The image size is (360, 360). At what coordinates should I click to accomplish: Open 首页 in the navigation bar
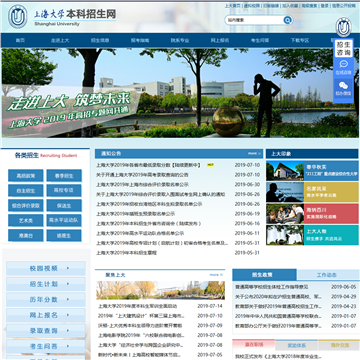[20, 40]
